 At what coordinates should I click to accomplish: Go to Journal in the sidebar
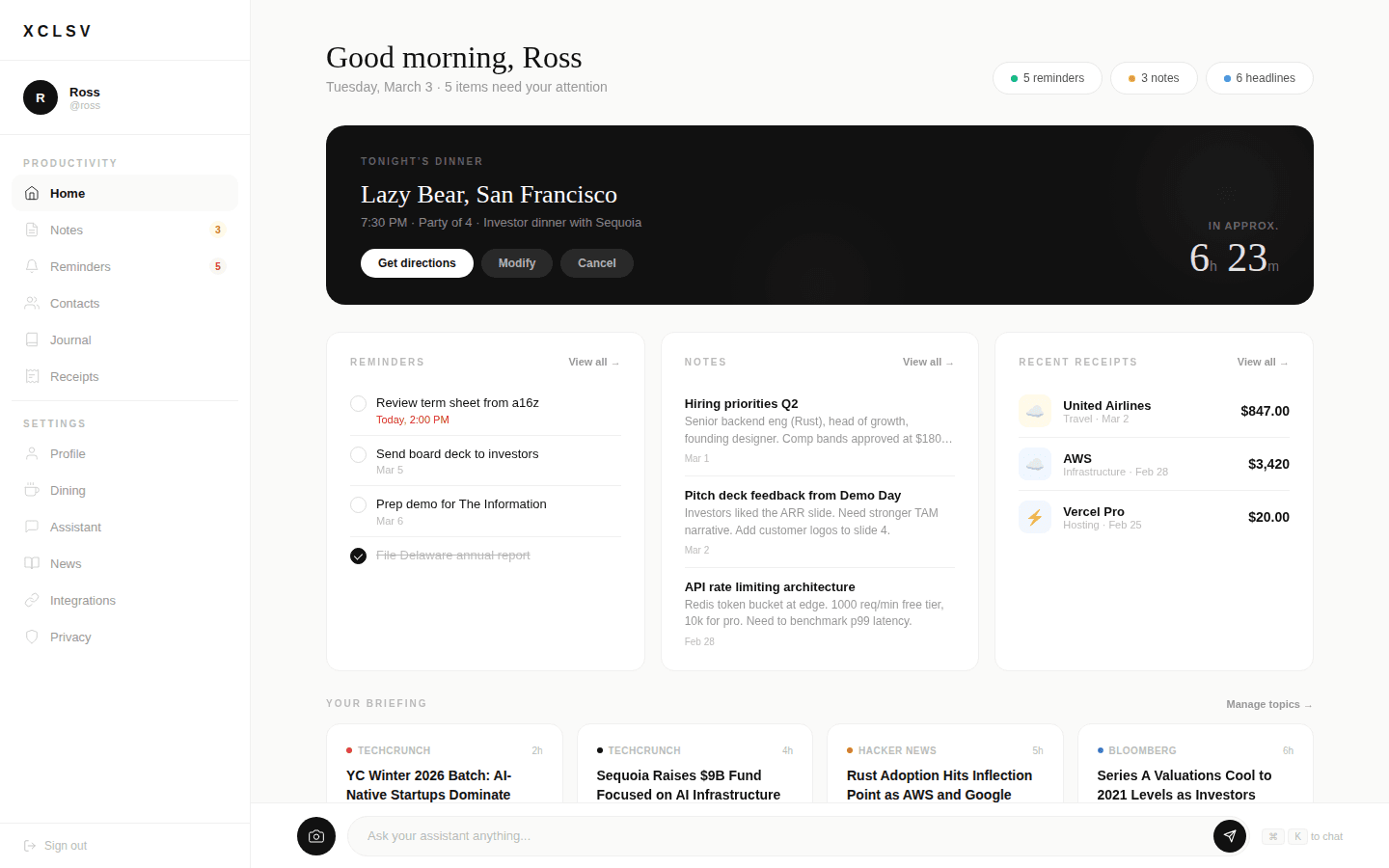tap(70, 340)
